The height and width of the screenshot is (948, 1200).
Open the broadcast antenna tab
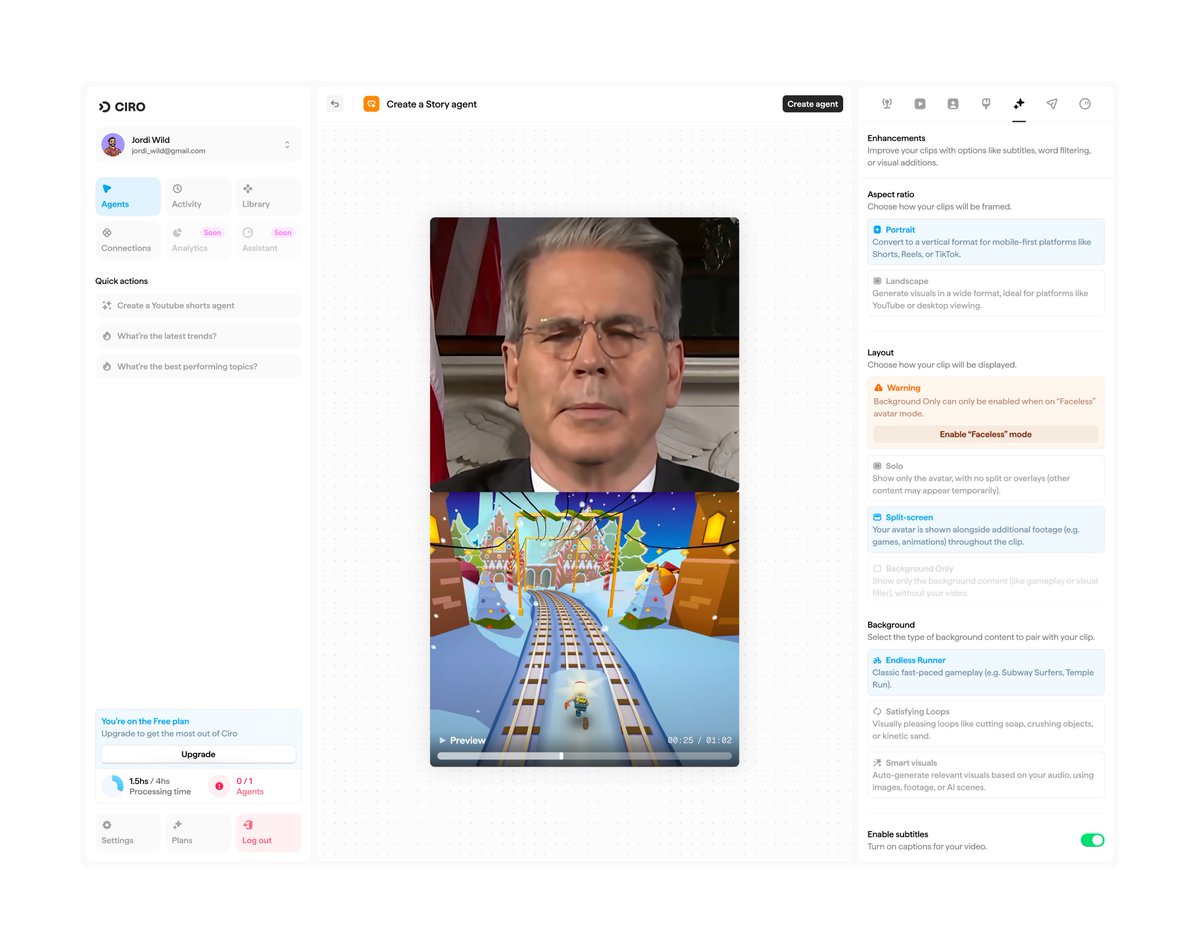click(887, 104)
